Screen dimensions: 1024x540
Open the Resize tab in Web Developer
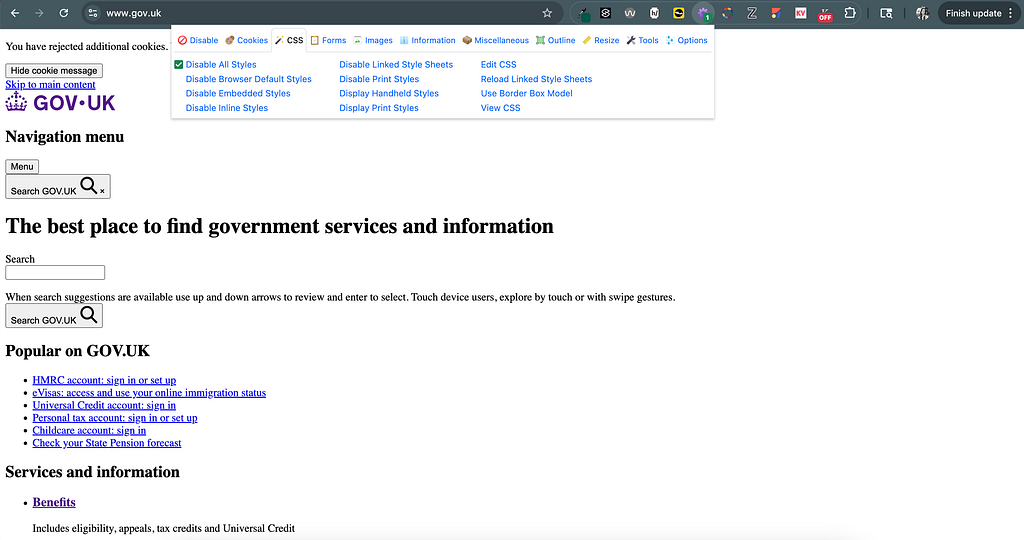pos(601,40)
